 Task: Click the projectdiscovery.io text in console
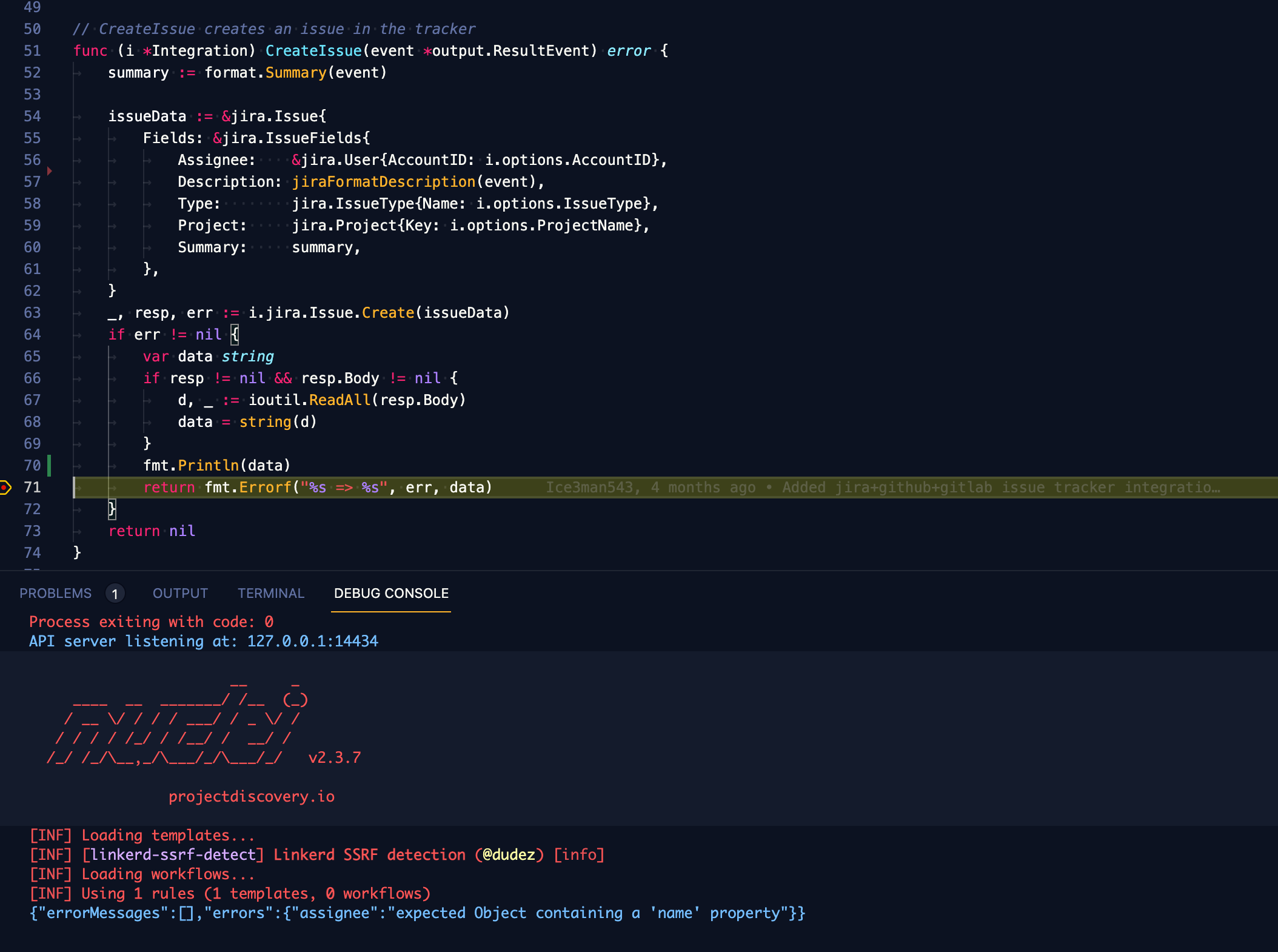coord(251,797)
